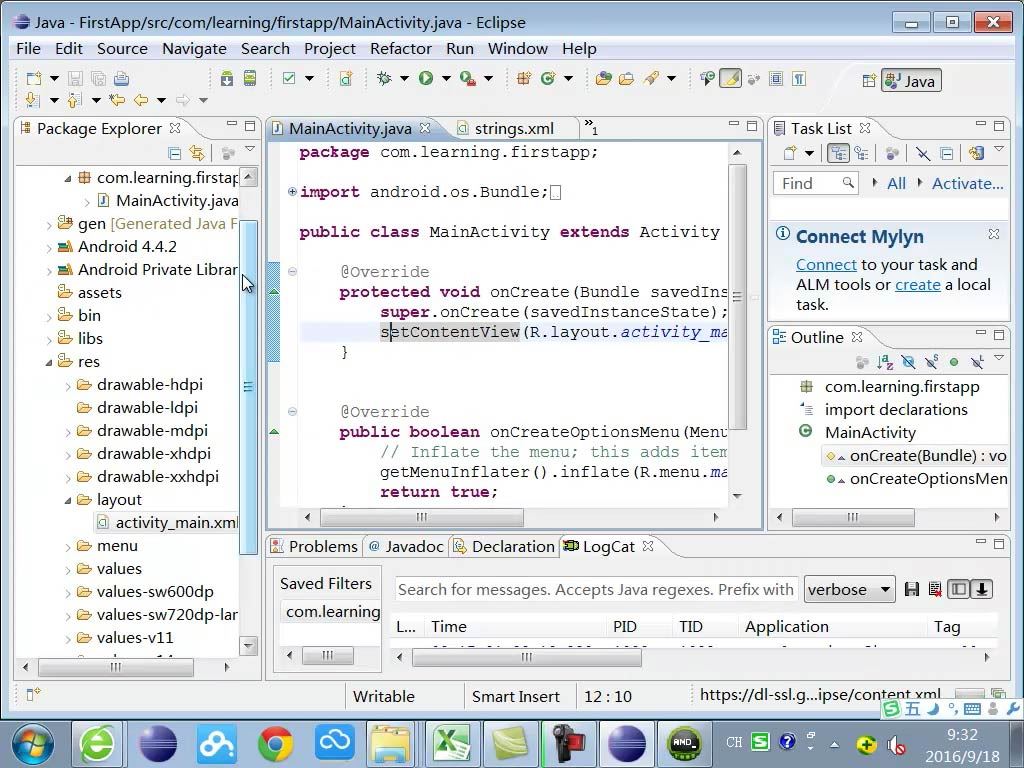Image resolution: width=1024 pixels, height=768 pixels.
Task: Toggle Categorized view in Task List toolbar
Action: [838, 153]
